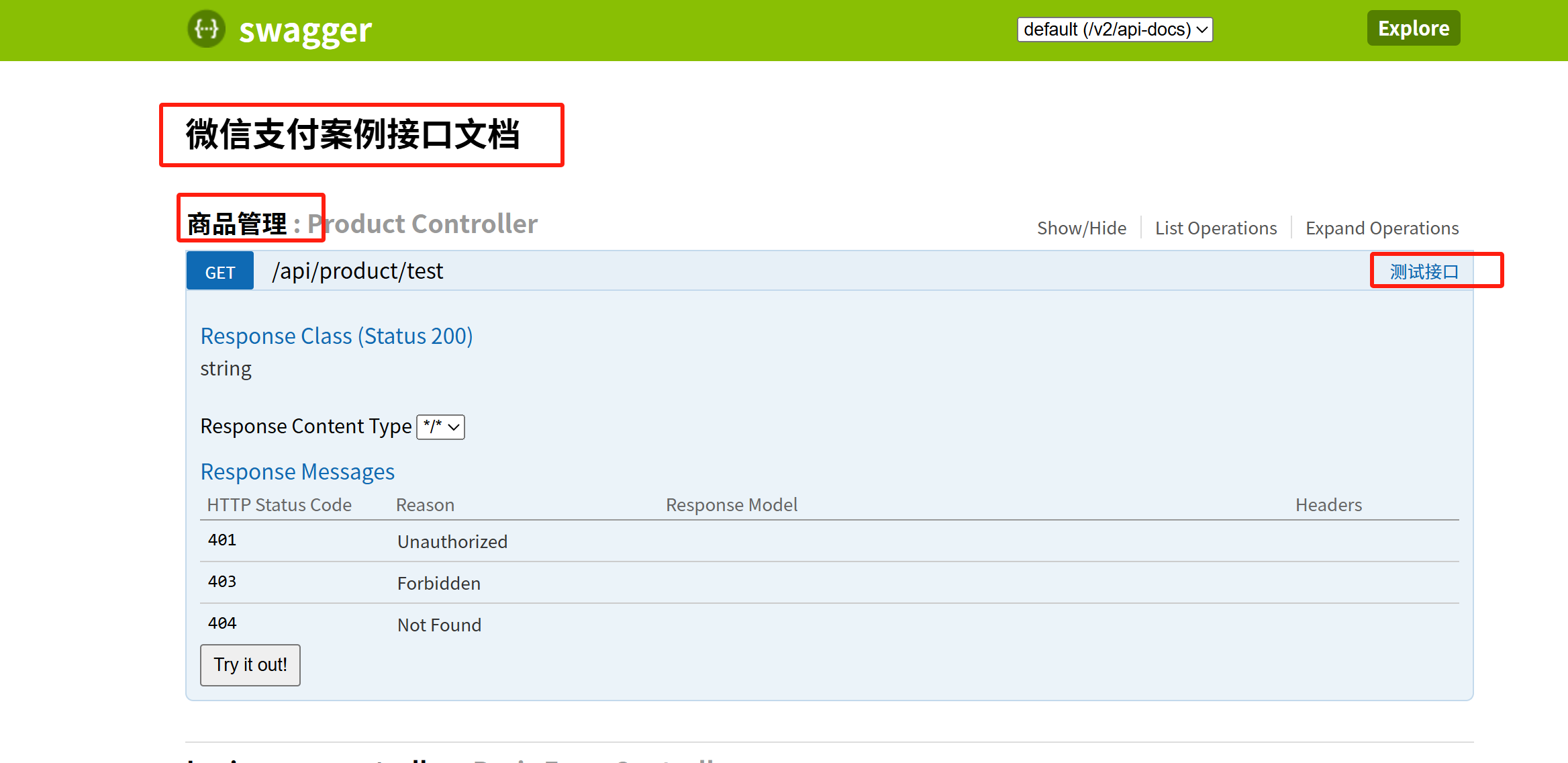Screen dimensions: 1568x763
Task: Click the swagger title text
Action: click(x=305, y=30)
